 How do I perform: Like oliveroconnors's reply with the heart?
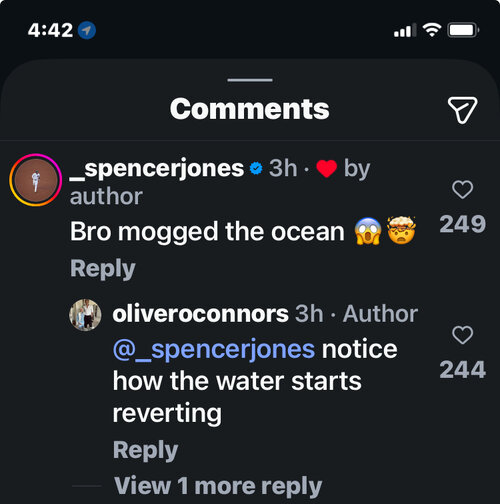click(462, 335)
